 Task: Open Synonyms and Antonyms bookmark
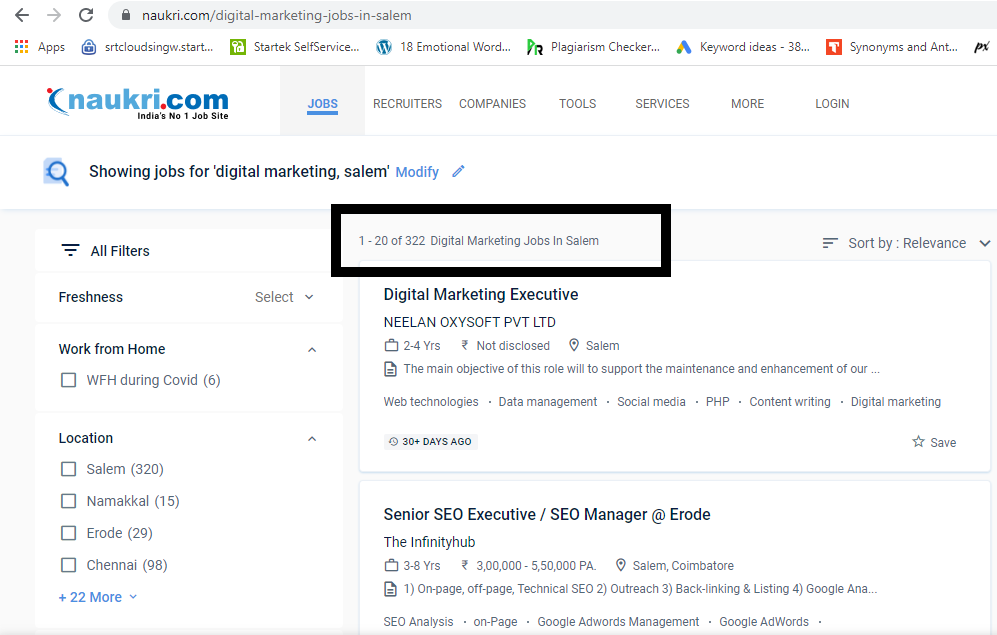pyautogui.click(x=891, y=46)
